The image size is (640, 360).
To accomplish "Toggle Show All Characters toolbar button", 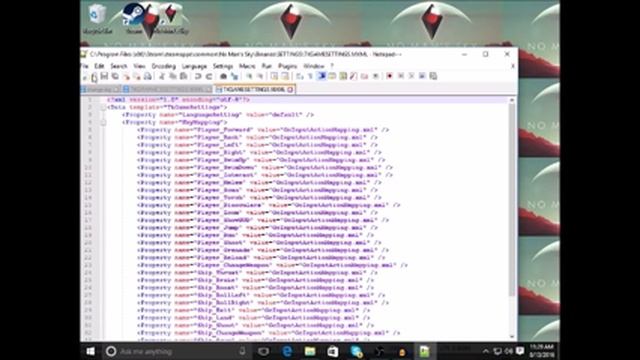I will tap(310, 76).
